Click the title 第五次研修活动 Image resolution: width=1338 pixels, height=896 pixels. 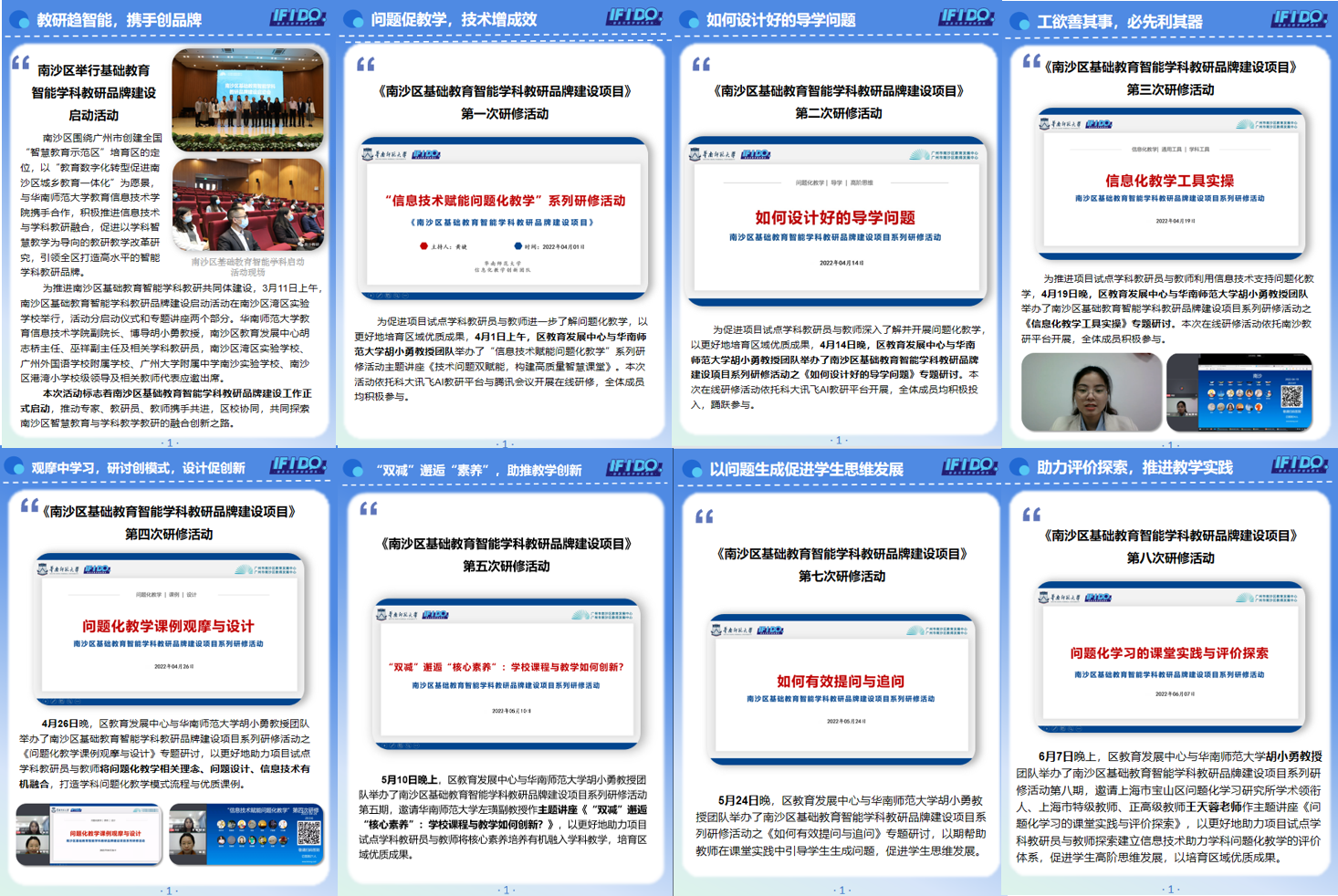click(x=506, y=566)
